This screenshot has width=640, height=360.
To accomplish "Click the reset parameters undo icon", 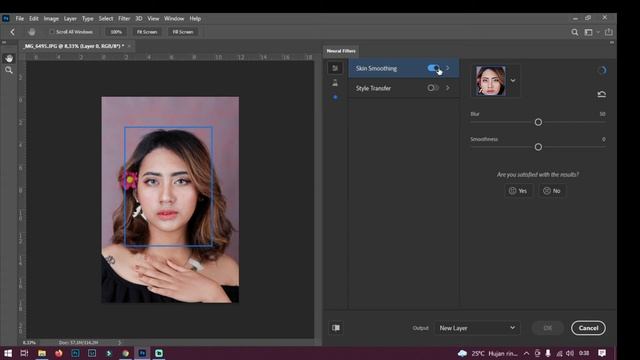I will point(602,94).
